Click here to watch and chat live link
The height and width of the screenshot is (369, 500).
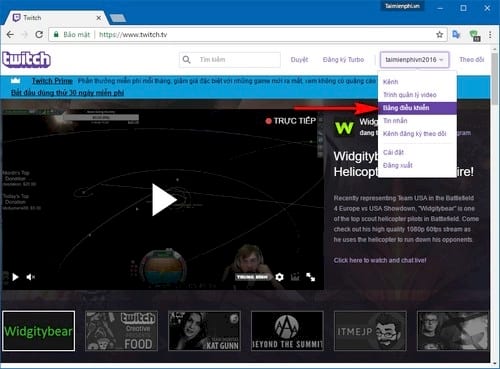tap(380, 260)
